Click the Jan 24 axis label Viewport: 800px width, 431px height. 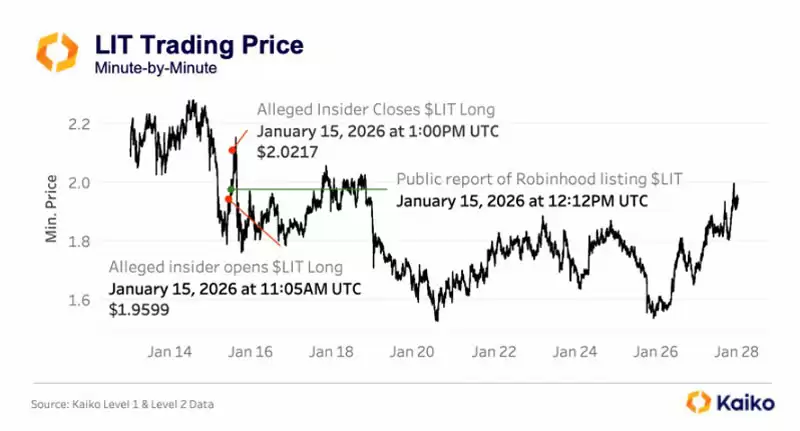(x=575, y=351)
